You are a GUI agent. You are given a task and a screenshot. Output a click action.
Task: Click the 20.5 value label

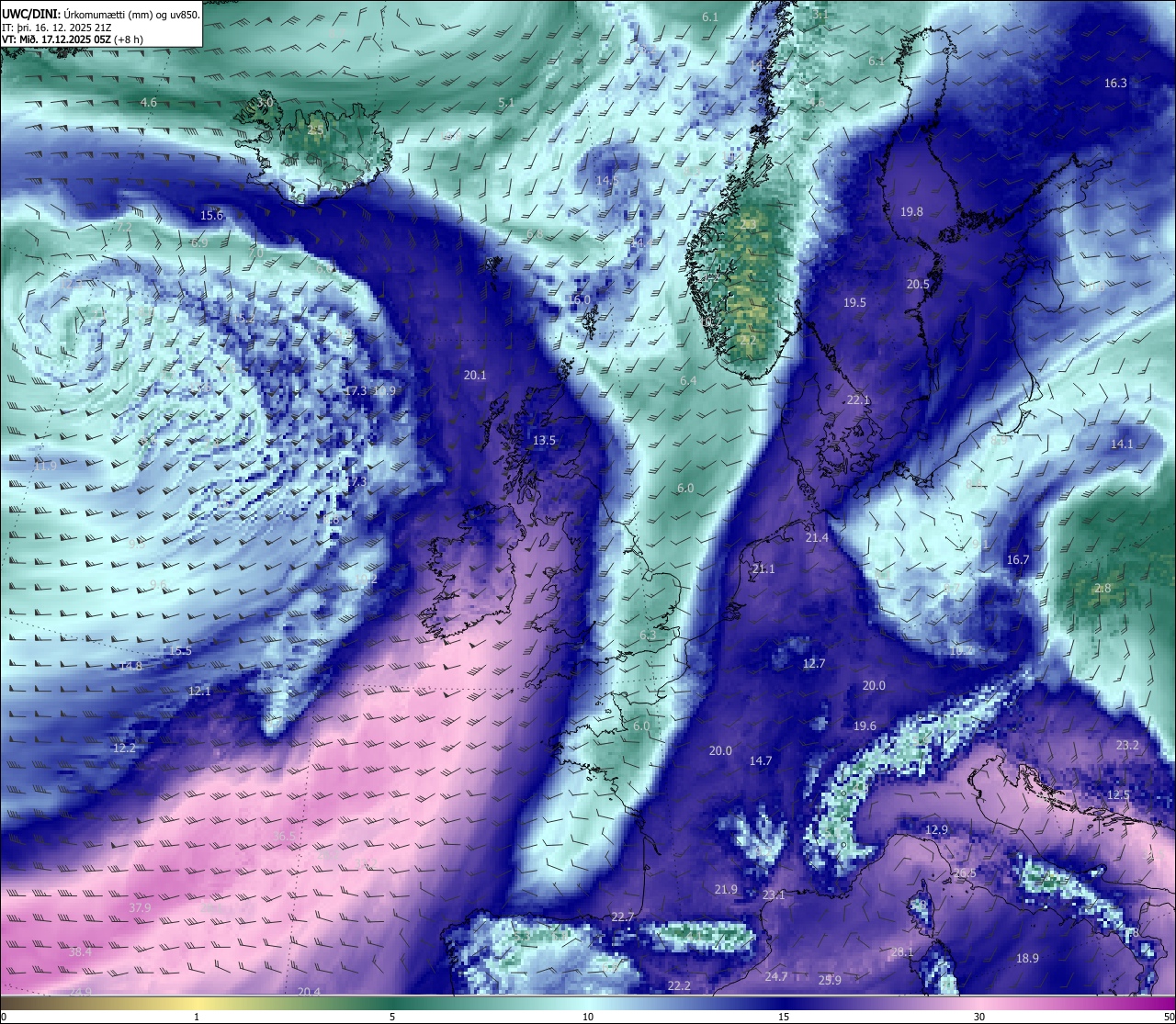pyautogui.click(x=918, y=284)
